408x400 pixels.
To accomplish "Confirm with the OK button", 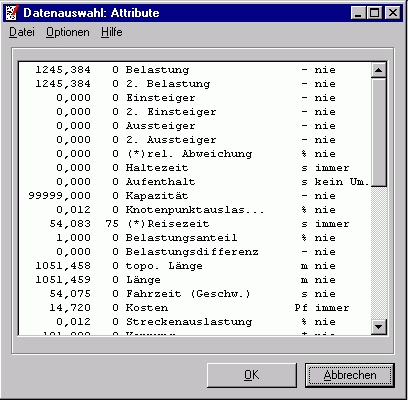I will pos(252,375).
